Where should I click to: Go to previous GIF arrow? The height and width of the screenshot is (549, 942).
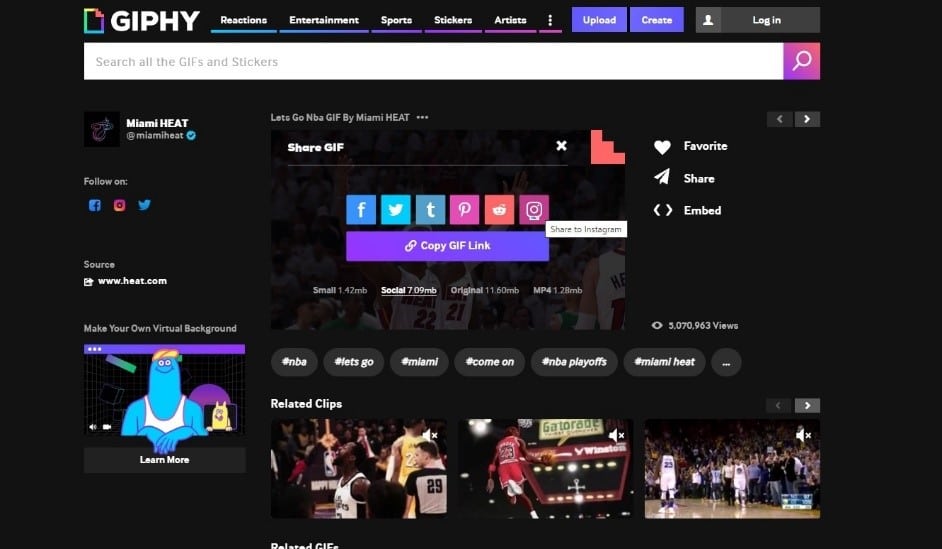point(780,119)
